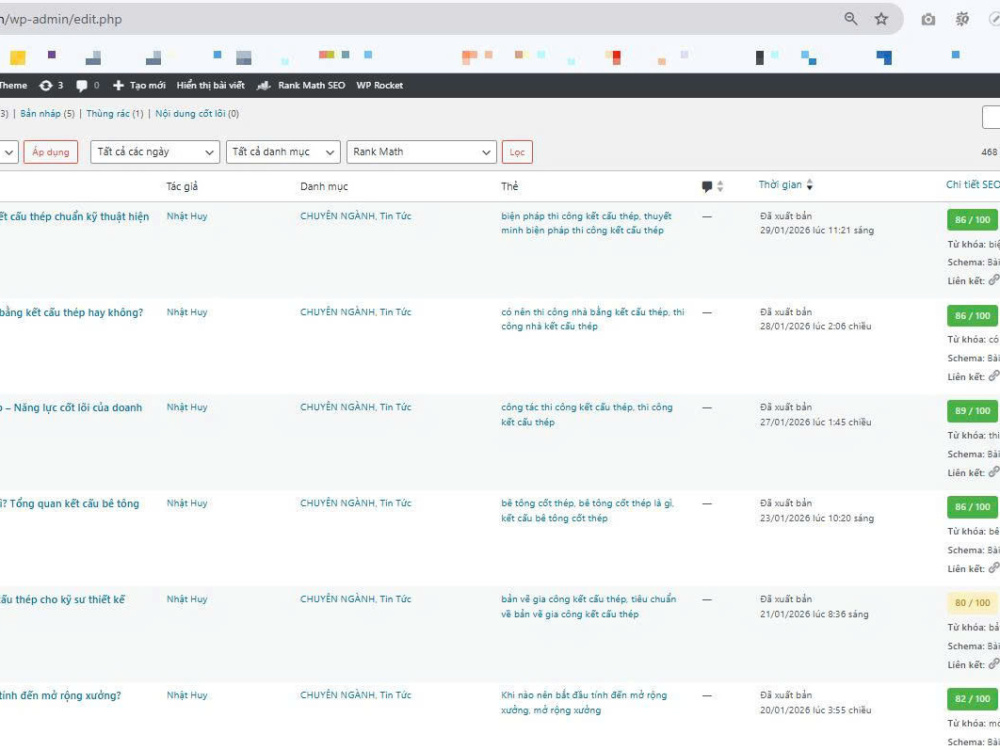Screen dimensions: 1000x750
Task: Open the comments bubble in admin bar
Action: 82,85
